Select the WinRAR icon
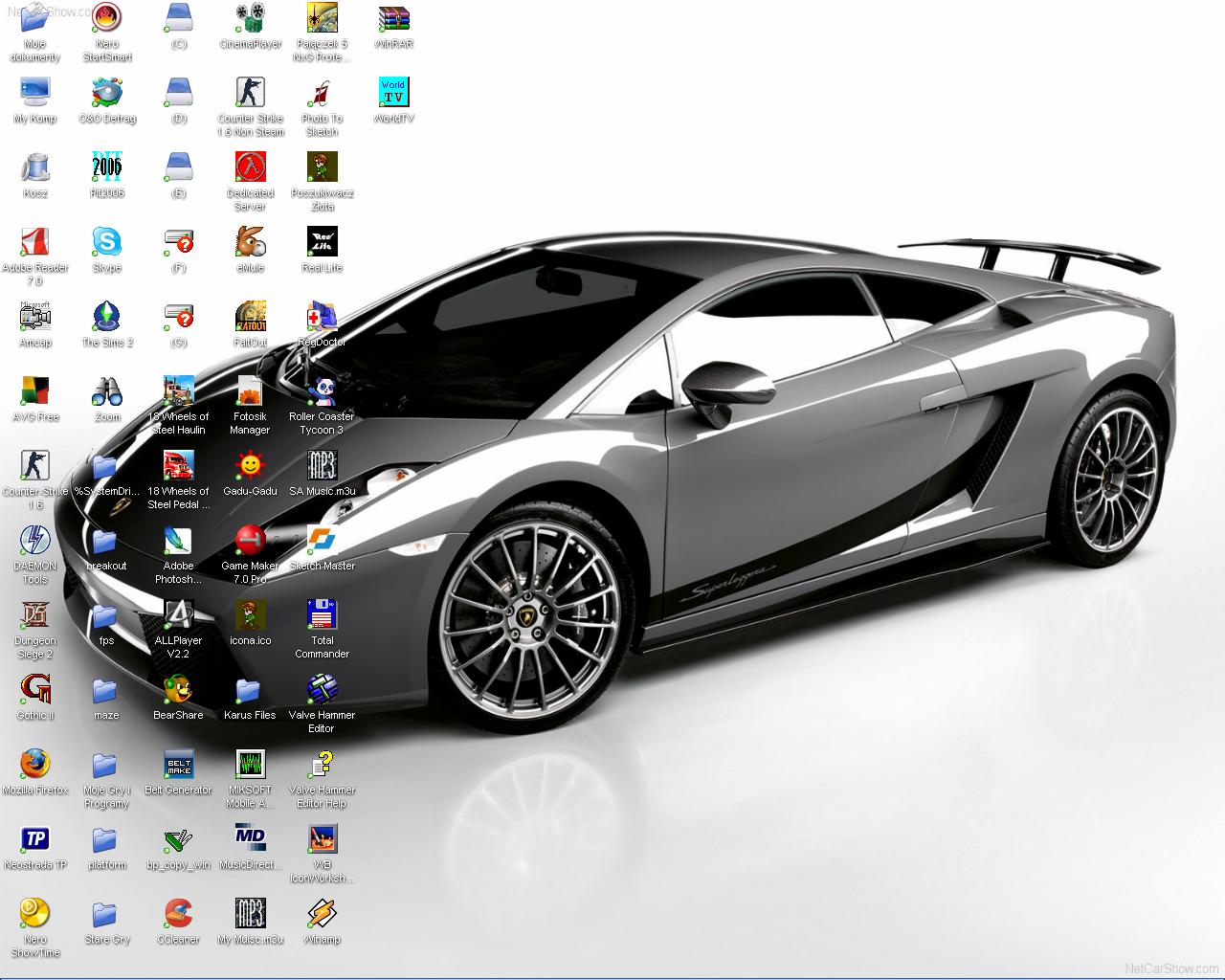The width and height of the screenshot is (1225, 980). (393, 18)
